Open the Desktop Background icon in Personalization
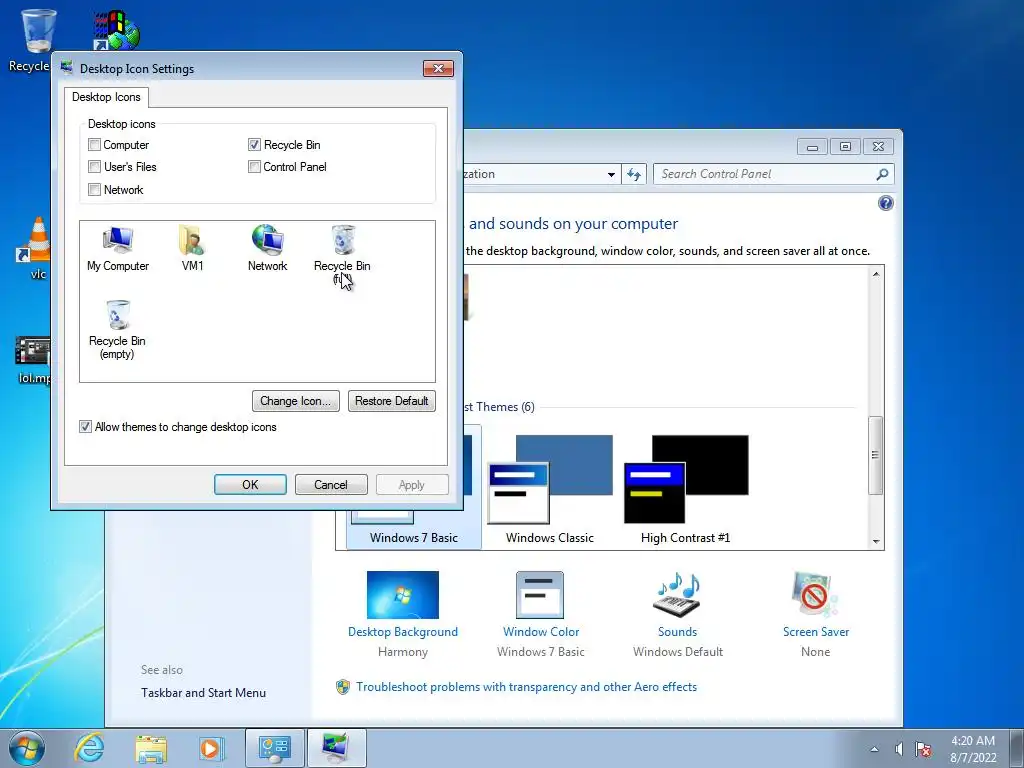Viewport: 1024px width, 768px height. click(403, 594)
